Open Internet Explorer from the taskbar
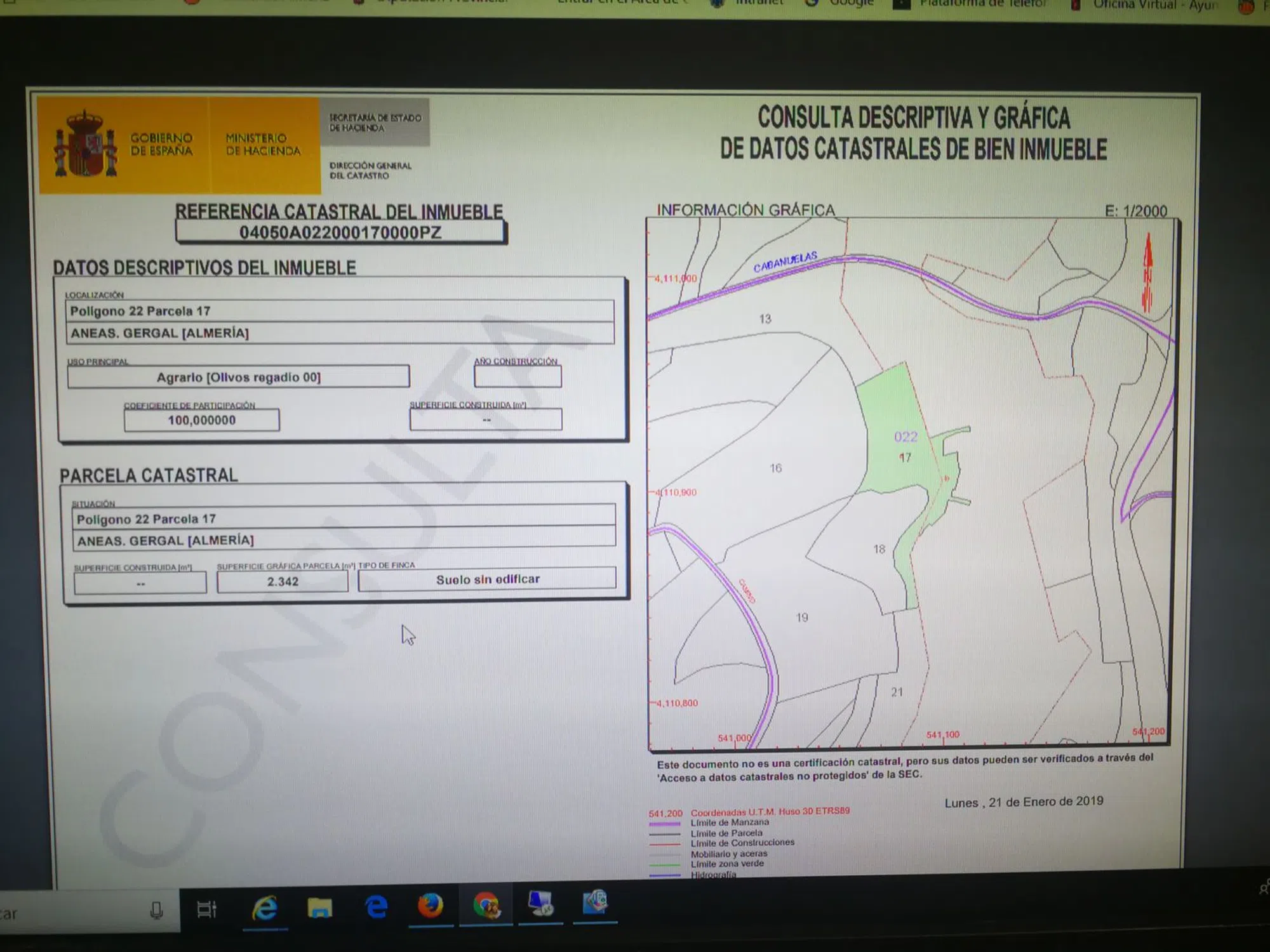The height and width of the screenshot is (952, 1270). (265, 908)
